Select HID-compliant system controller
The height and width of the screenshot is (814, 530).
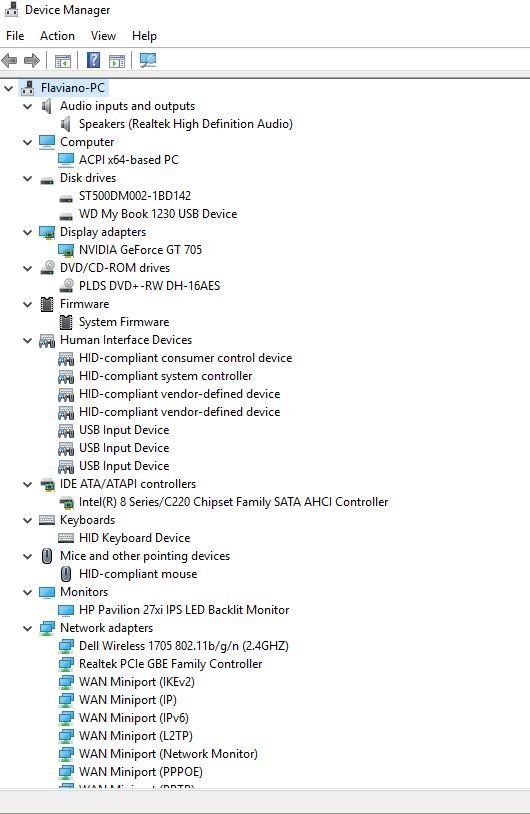click(166, 376)
